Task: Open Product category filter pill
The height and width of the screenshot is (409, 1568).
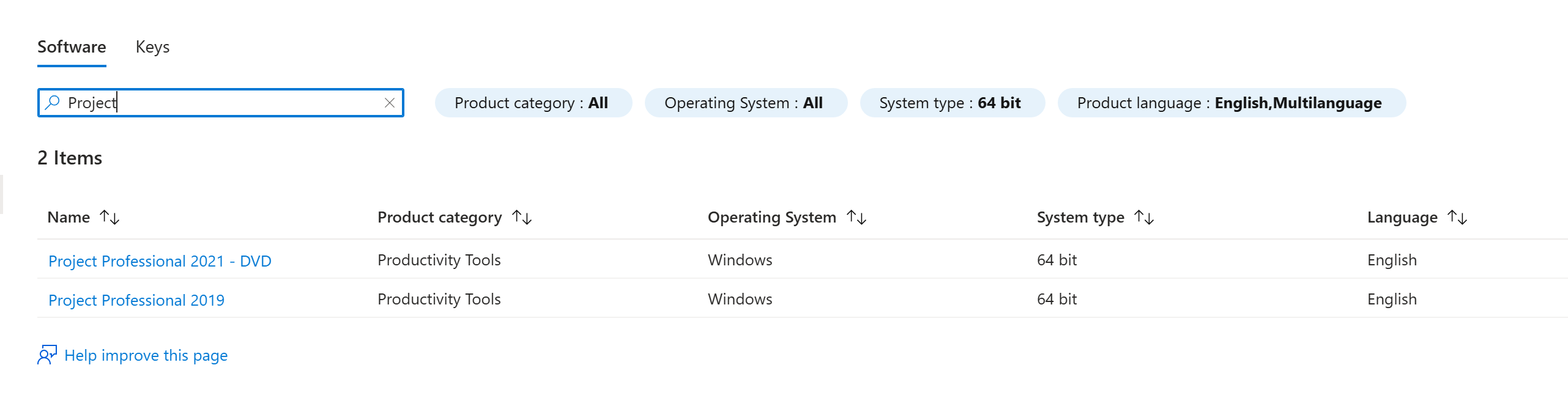Action: pyautogui.click(x=533, y=103)
